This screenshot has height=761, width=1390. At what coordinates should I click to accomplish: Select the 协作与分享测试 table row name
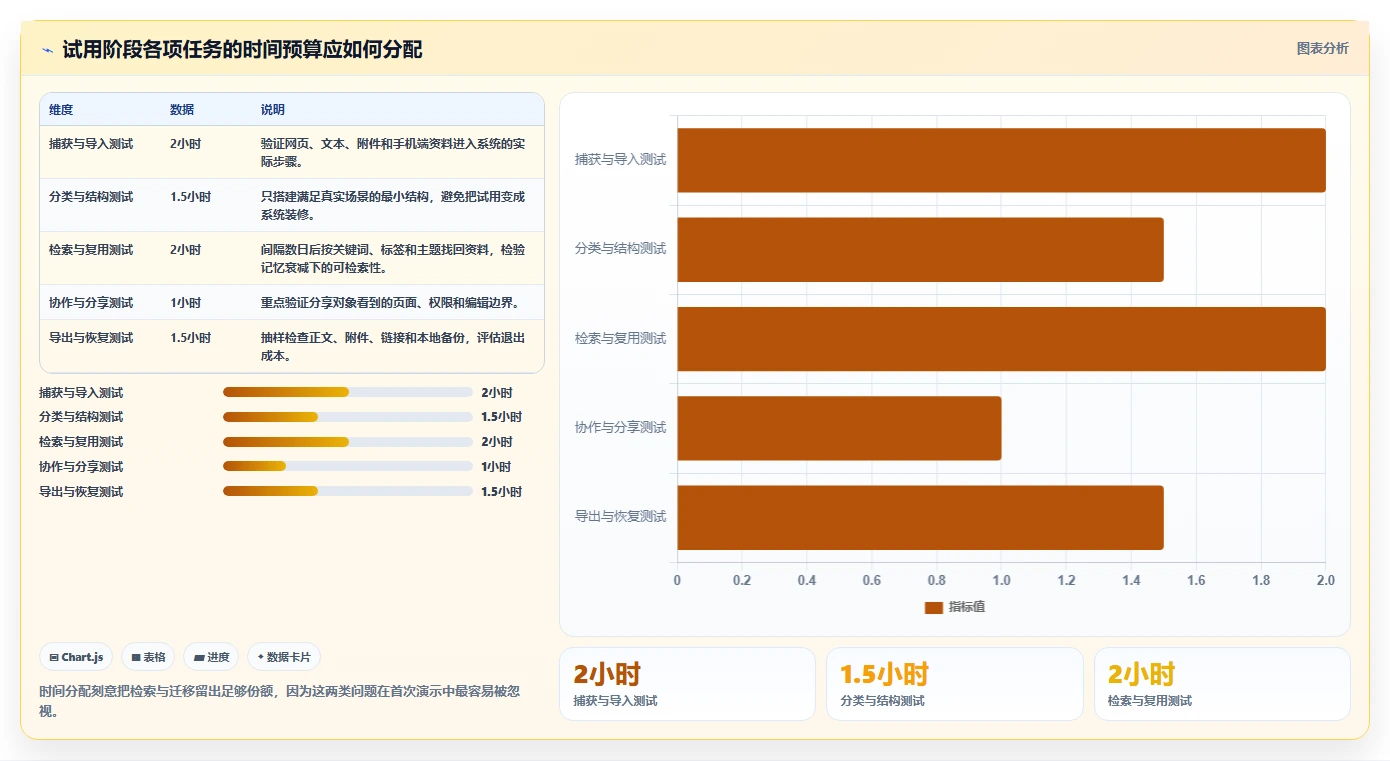coord(91,303)
